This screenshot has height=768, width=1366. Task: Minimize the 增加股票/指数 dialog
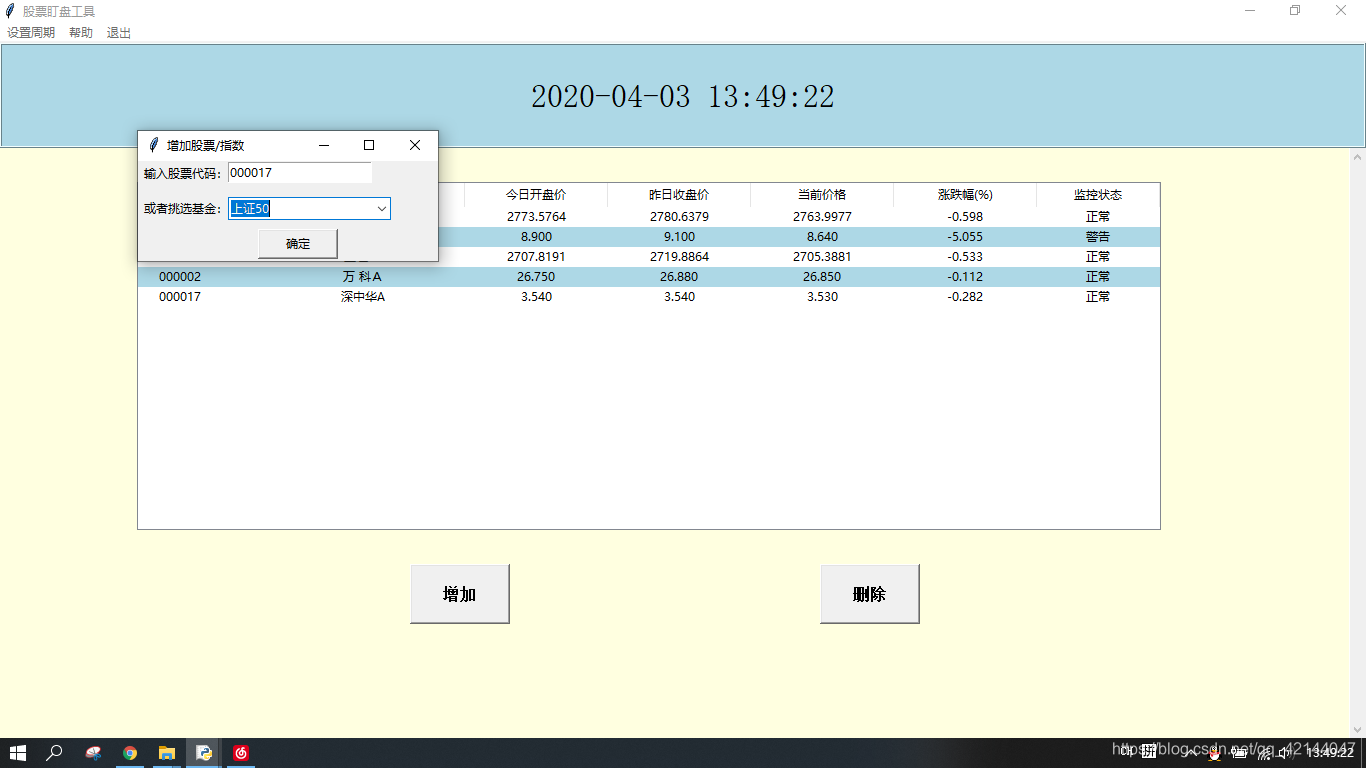pyautogui.click(x=324, y=145)
